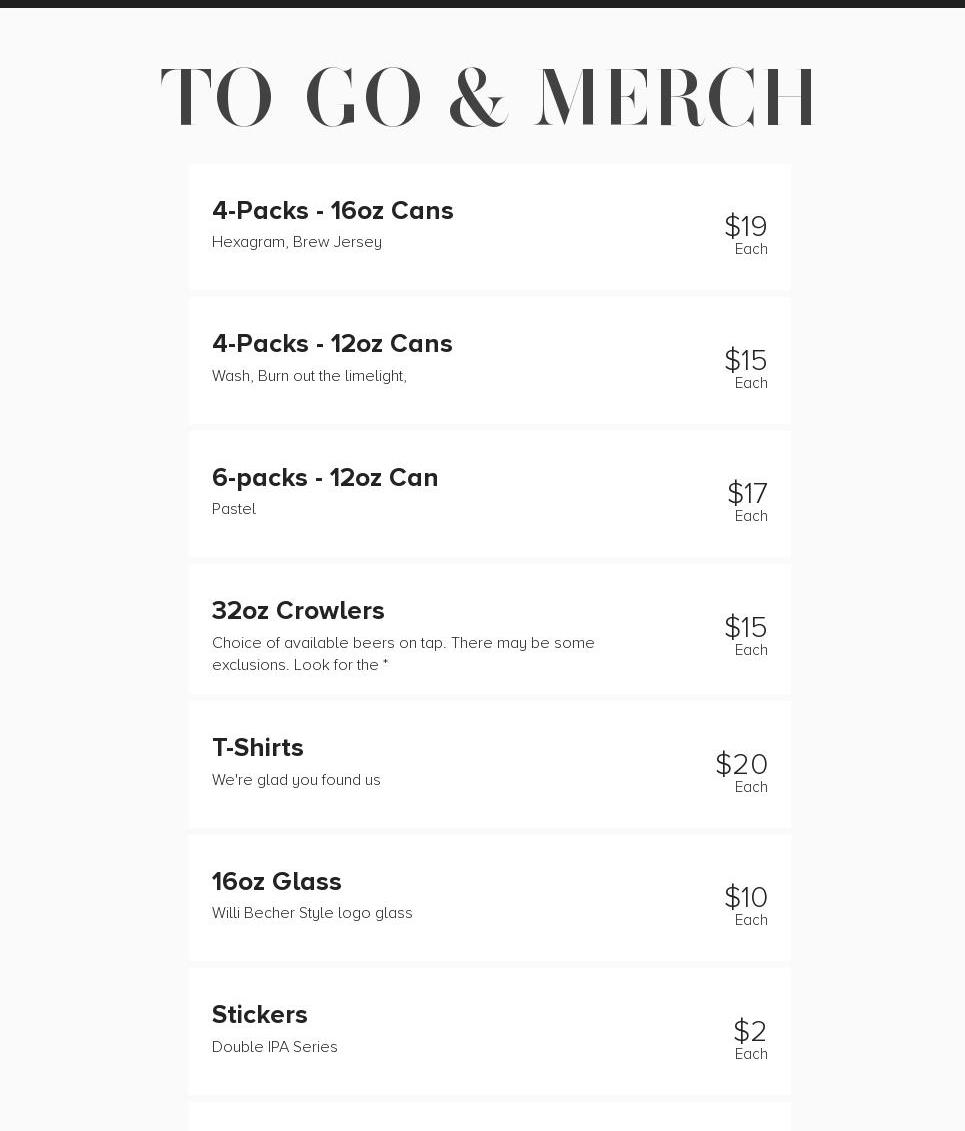Viewport: 965px width, 1131px height.
Task: Click the $2 Stickers price
Action: coord(749,1031)
